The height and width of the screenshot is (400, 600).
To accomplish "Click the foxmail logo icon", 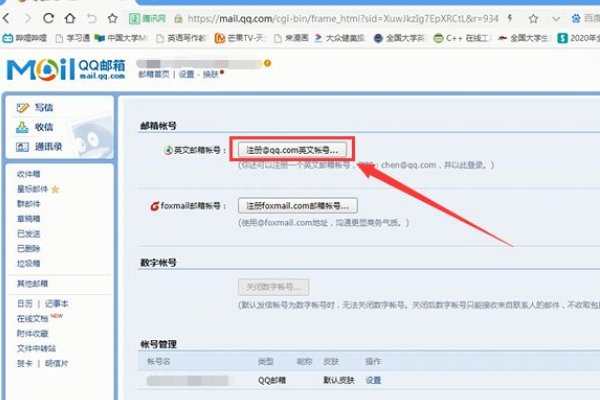I will [x=155, y=206].
